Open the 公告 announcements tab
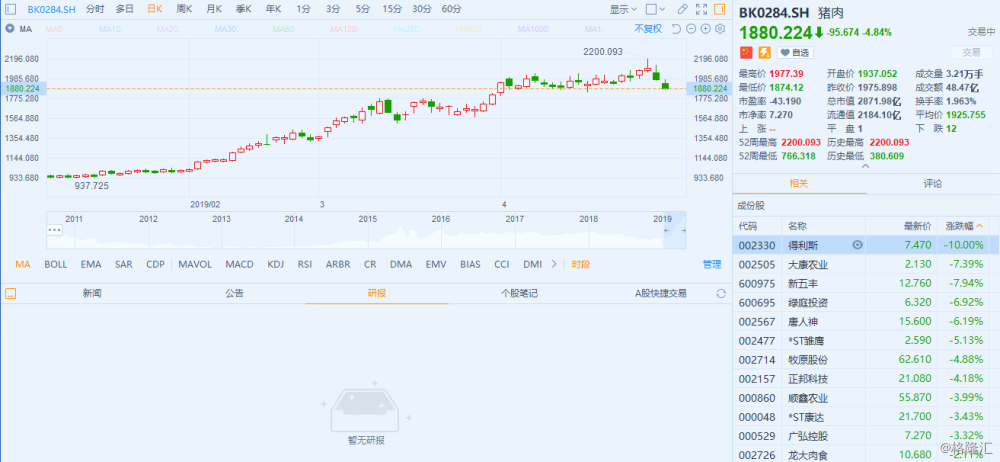The image size is (1000, 462). 234,294
